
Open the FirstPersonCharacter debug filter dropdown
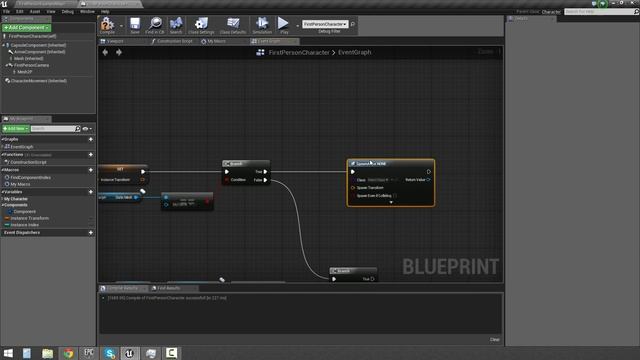click(325, 24)
